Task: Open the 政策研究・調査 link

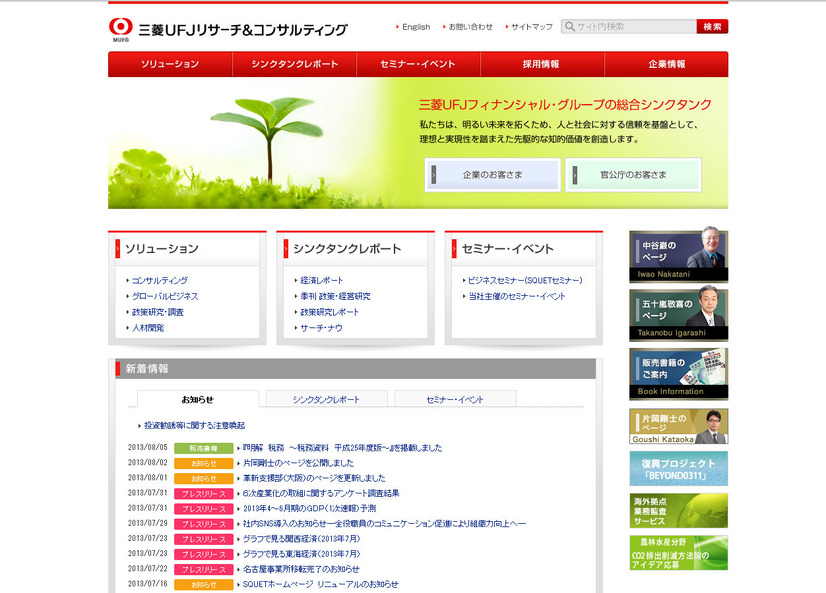Action: click(158, 312)
